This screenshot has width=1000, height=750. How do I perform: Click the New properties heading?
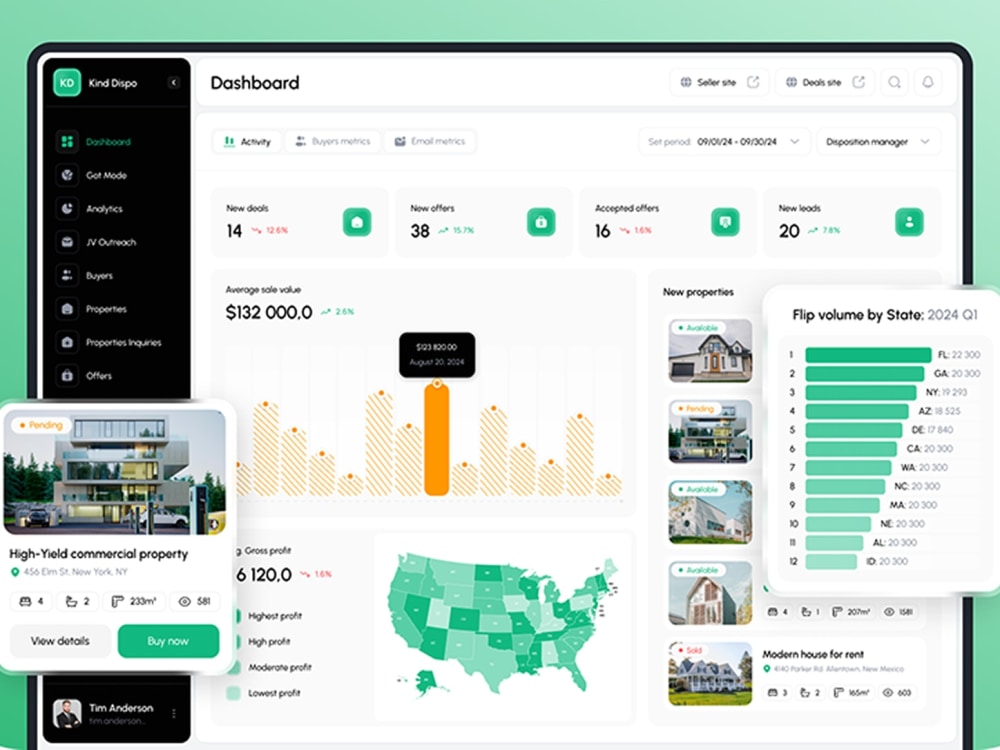(698, 292)
